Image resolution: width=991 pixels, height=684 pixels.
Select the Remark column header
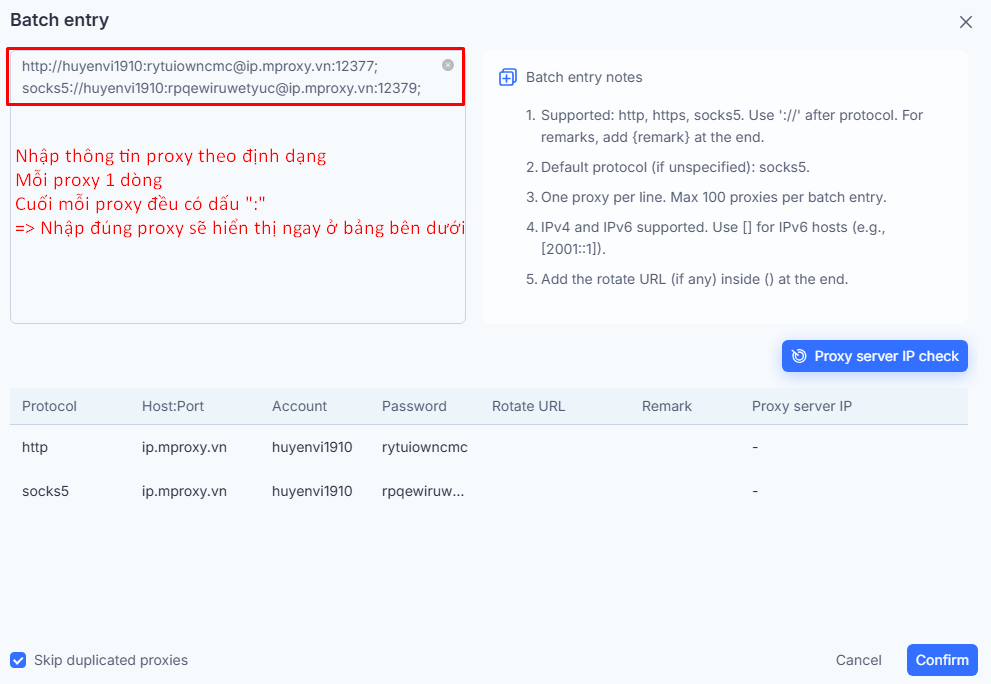pyautogui.click(x=667, y=406)
